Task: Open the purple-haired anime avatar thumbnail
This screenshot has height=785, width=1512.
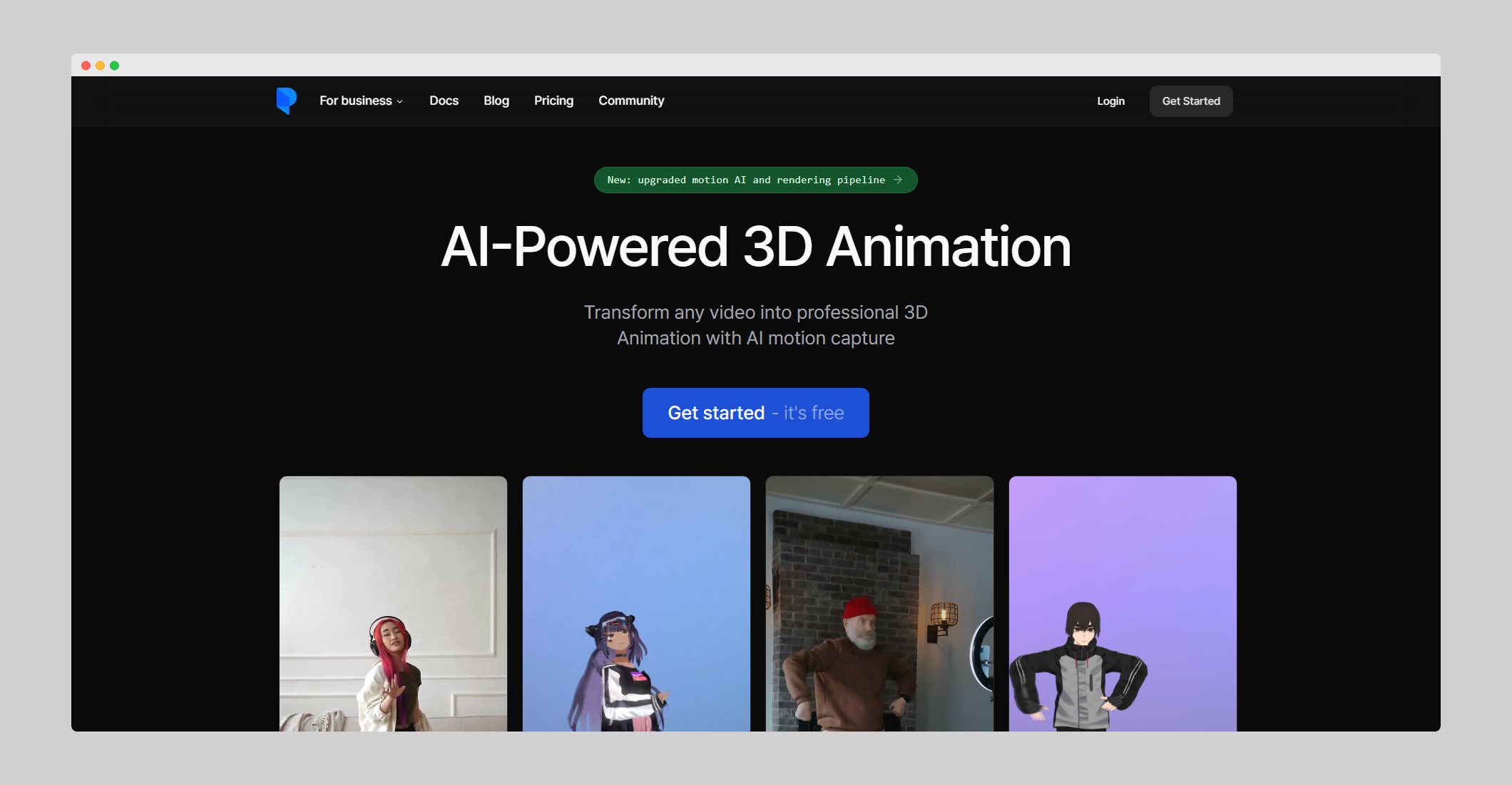Action: point(636,604)
